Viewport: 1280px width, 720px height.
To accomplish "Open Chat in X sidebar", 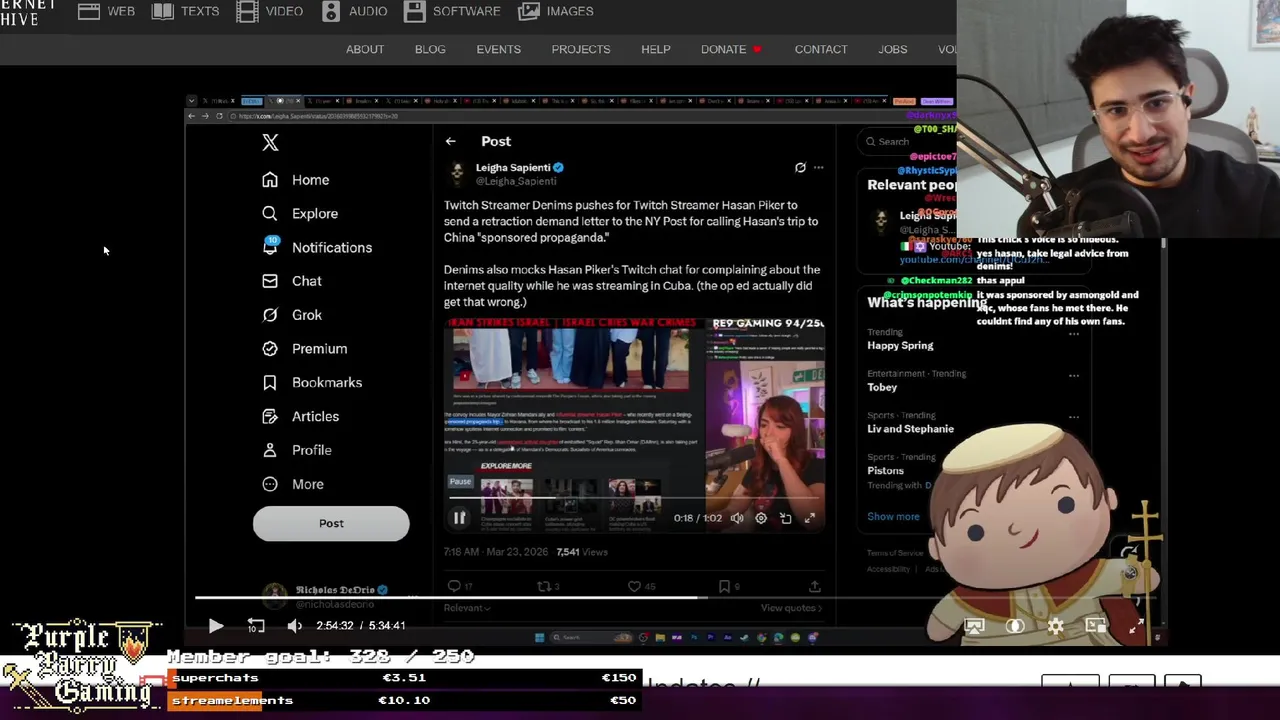I will 292,281.
